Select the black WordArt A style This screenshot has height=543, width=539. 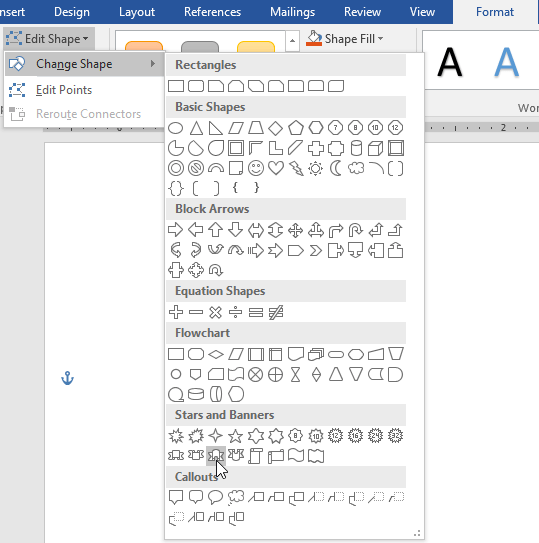449,62
